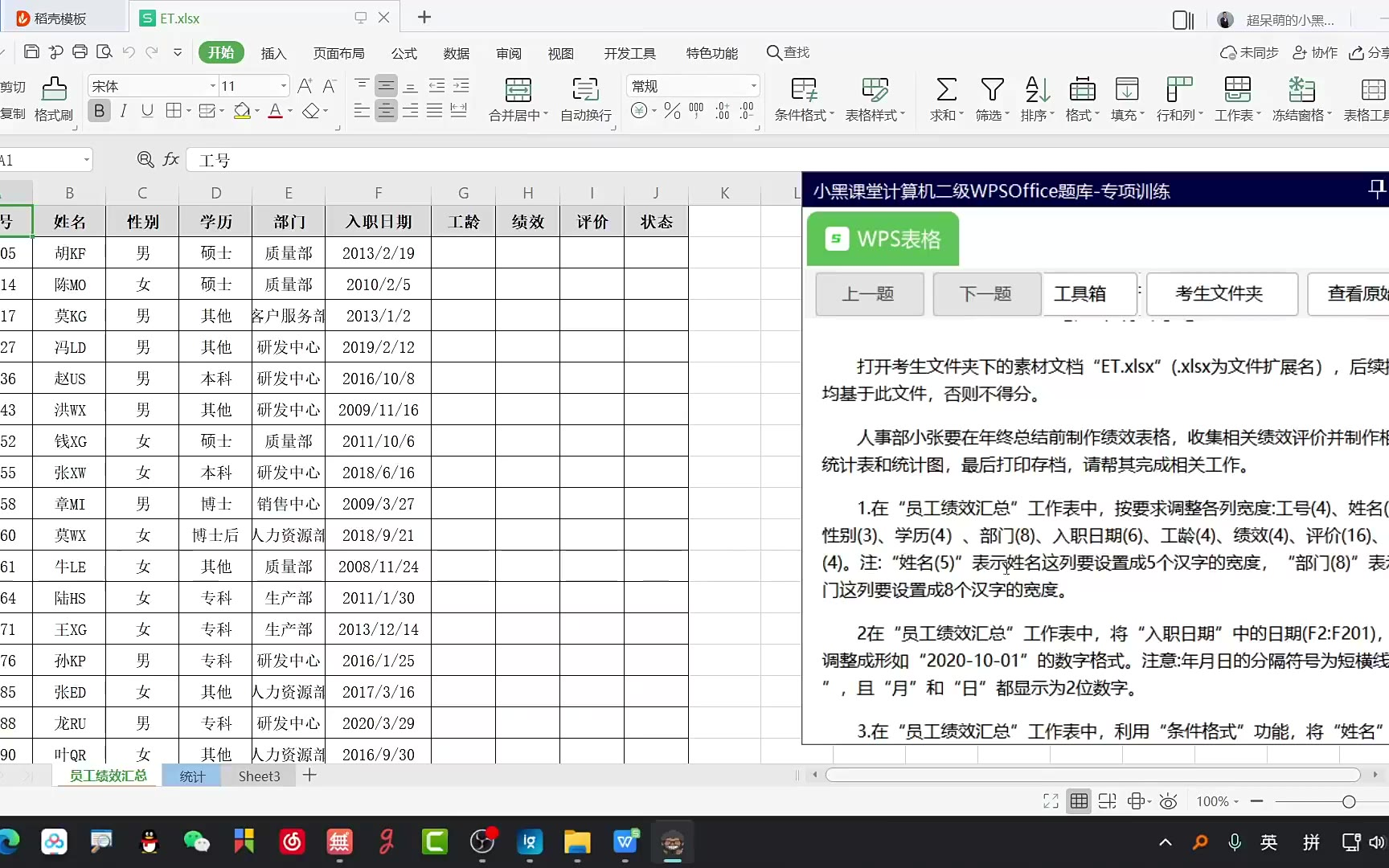Image resolution: width=1389 pixels, height=868 pixels.
Task: Click the Sort A-Z icon
Action: click(1037, 90)
